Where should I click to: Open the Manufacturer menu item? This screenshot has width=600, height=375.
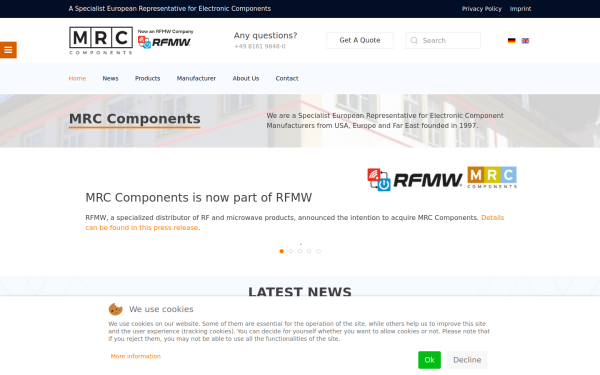(x=196, y=78)
